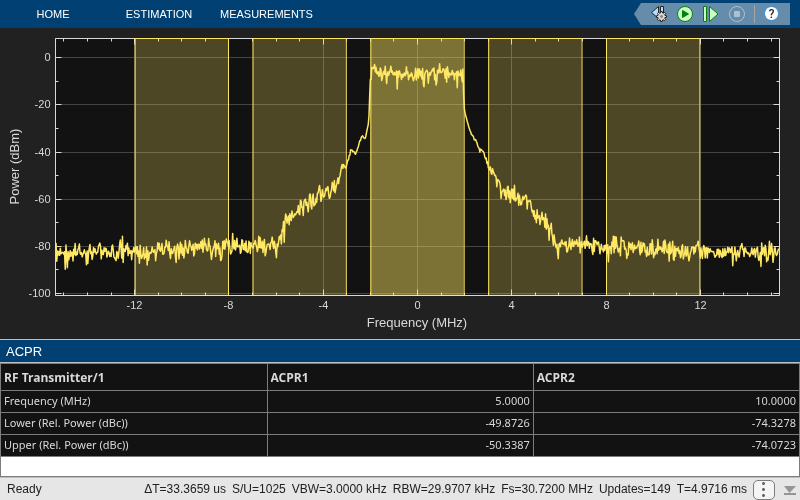Click the Step forward button
The width and height of the screenshot is (800, 500).
click(x=710, y=14)
